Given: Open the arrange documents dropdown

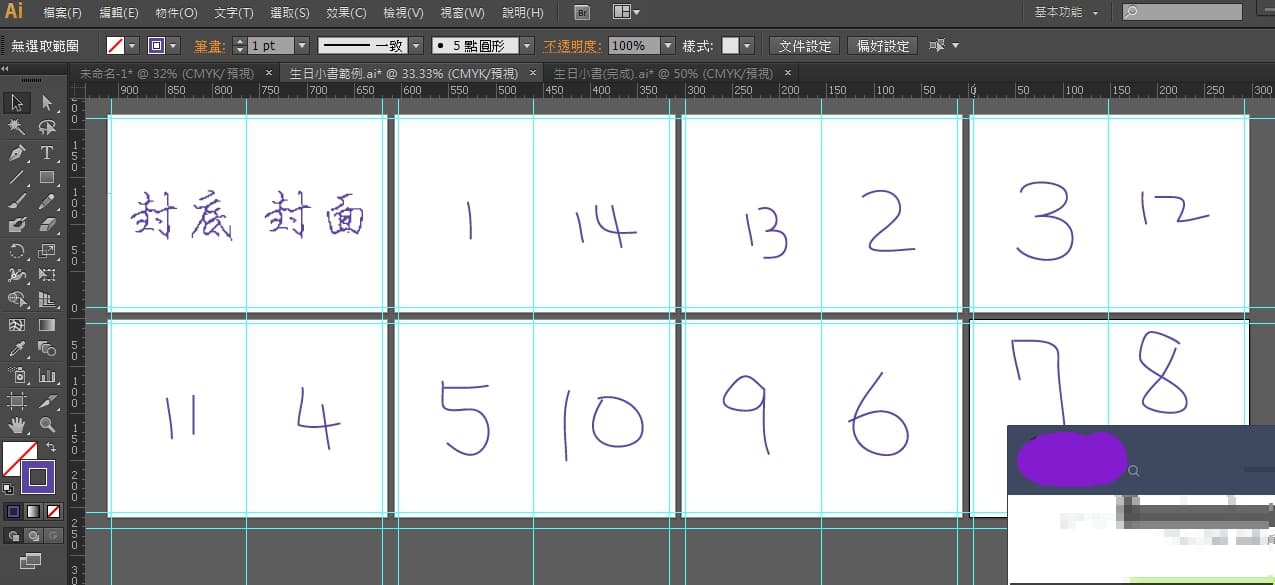Looking at the screenshot, I should [x=626, y=13].
